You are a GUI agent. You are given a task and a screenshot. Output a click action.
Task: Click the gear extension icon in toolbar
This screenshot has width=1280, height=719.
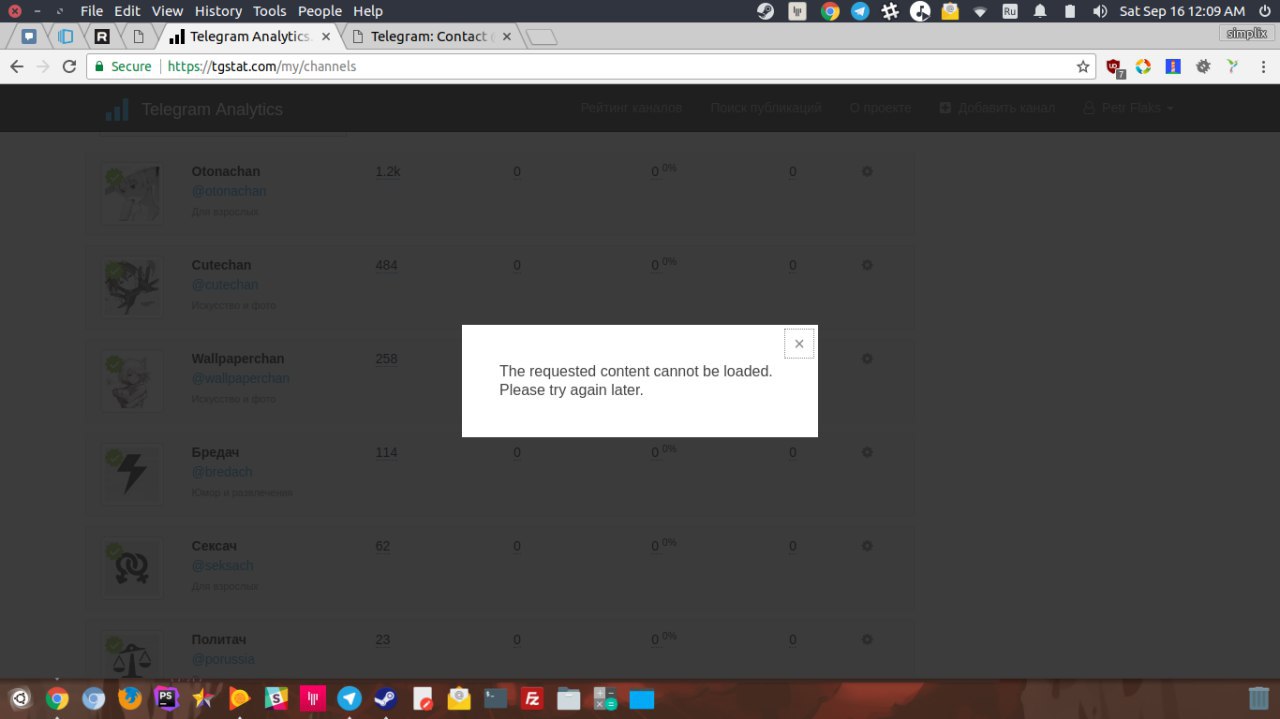[x=1203, y=67]
